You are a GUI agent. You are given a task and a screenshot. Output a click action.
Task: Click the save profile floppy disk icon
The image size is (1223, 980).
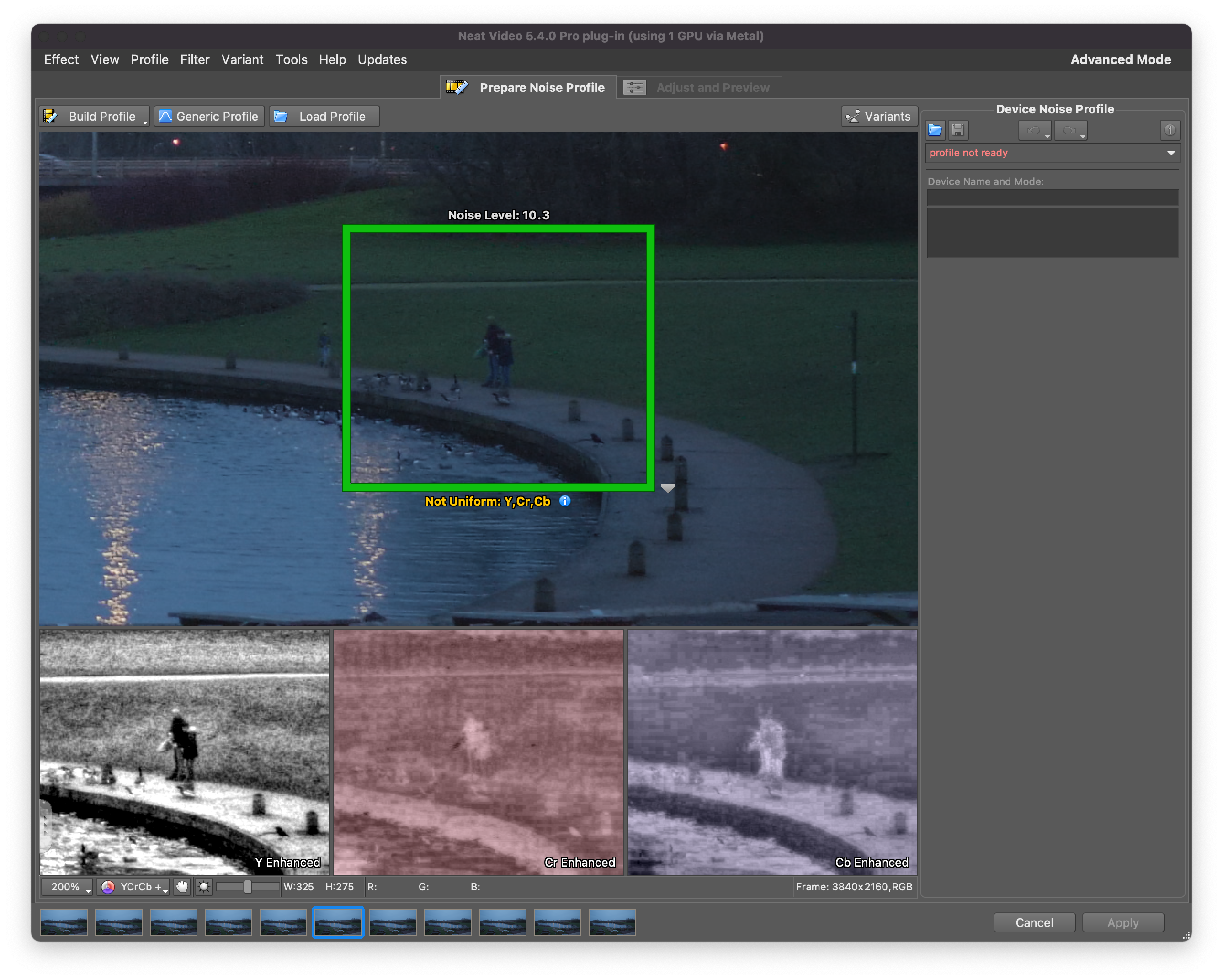[957, 131]
